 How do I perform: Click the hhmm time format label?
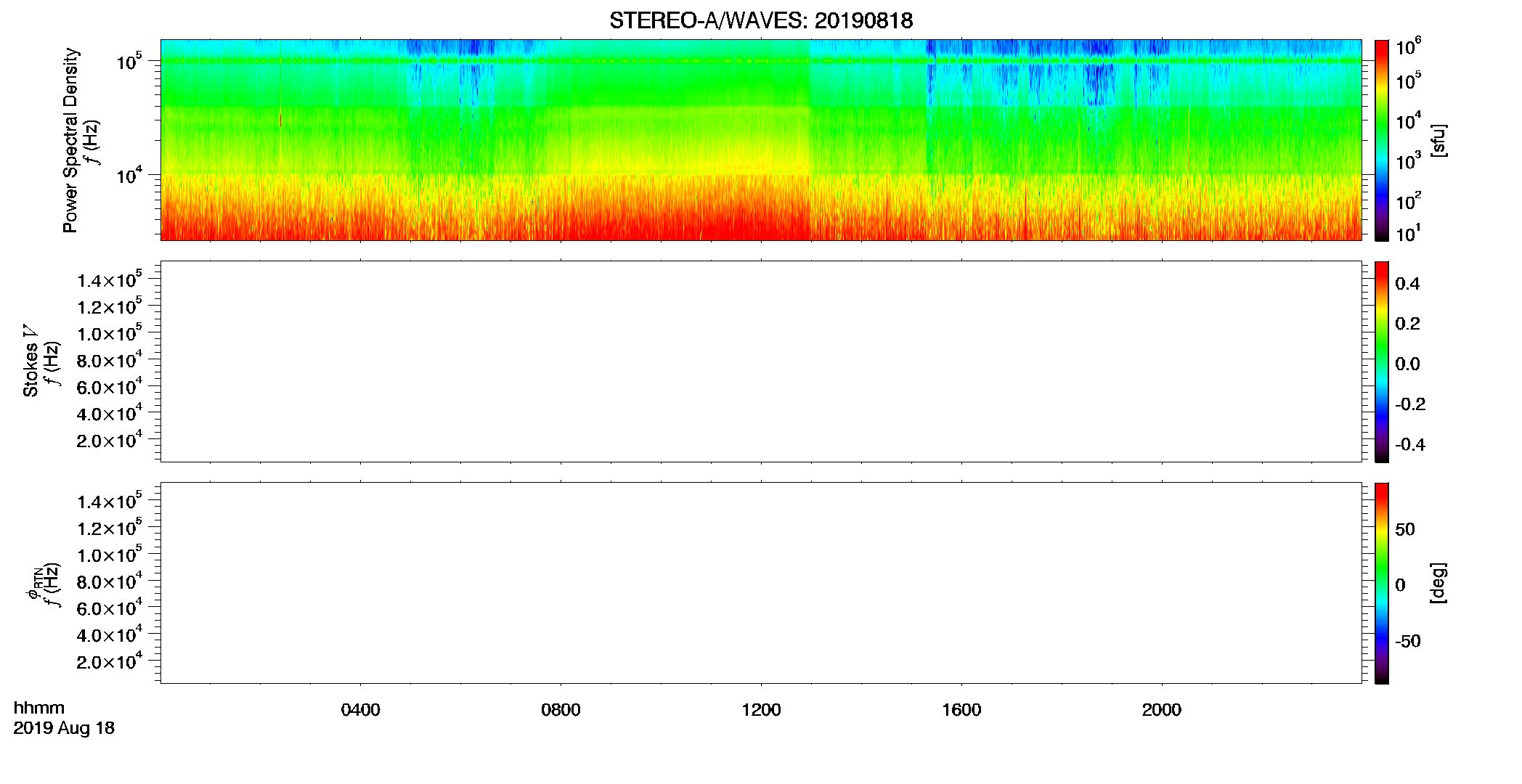39,708
